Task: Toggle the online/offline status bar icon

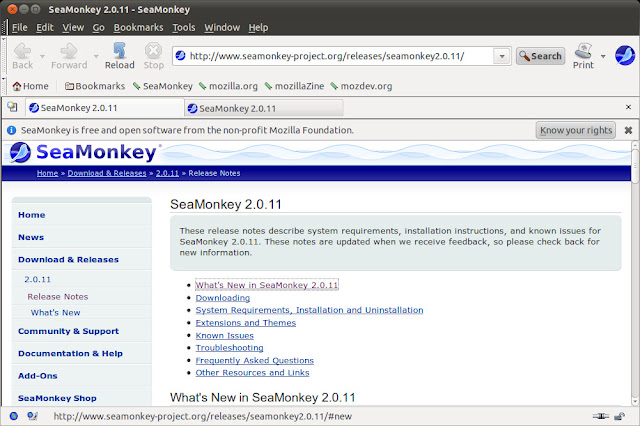Action: [600, 416]
